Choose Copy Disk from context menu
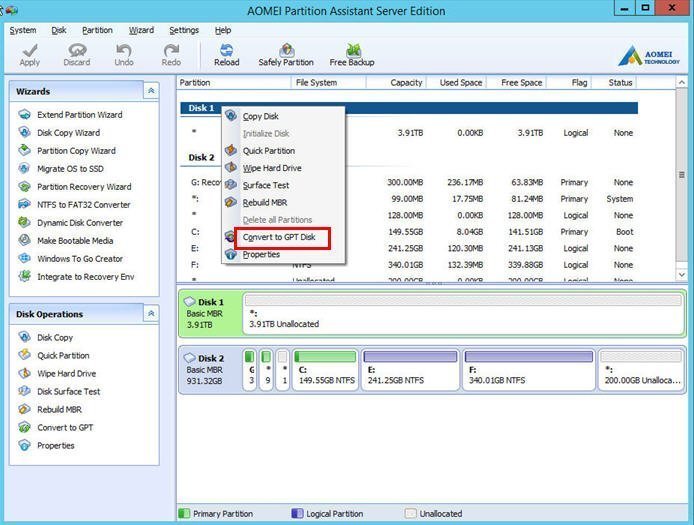 pyautogui.click(x=283, y=116)
